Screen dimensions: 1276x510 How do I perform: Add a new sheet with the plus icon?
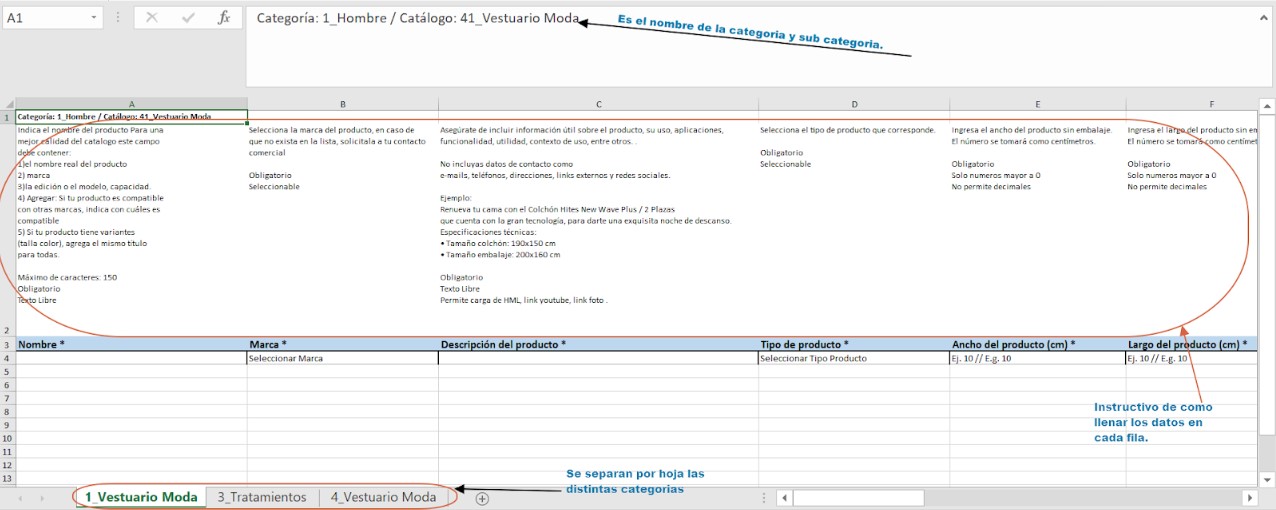[482, 498]
